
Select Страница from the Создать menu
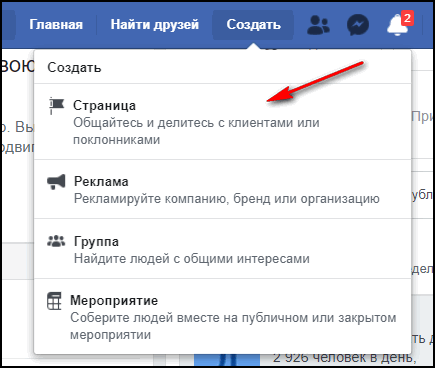pyautogui.click(x=222, y=122)
